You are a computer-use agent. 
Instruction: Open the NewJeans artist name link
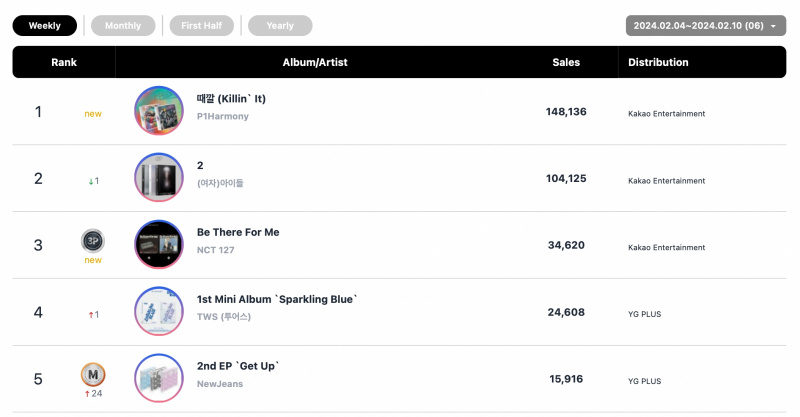click(x=220, y=384)
